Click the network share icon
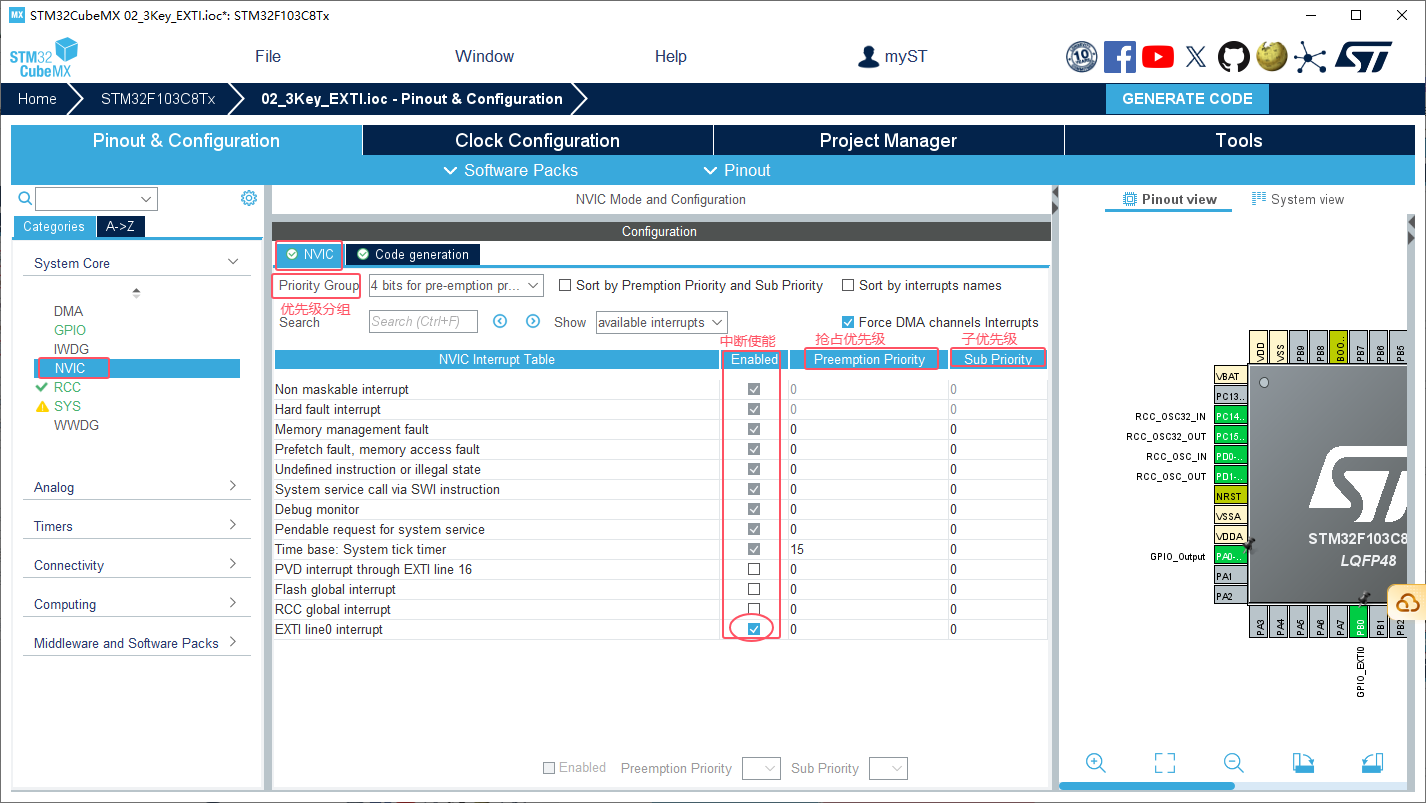The image size is (1426, 803). point(1309,56)
